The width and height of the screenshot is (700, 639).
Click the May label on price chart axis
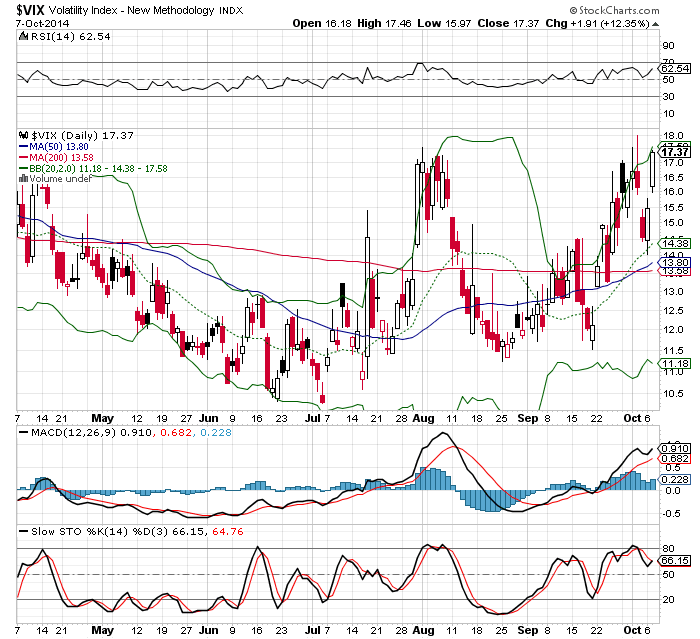pyautogui.click(x=102, y=418)
